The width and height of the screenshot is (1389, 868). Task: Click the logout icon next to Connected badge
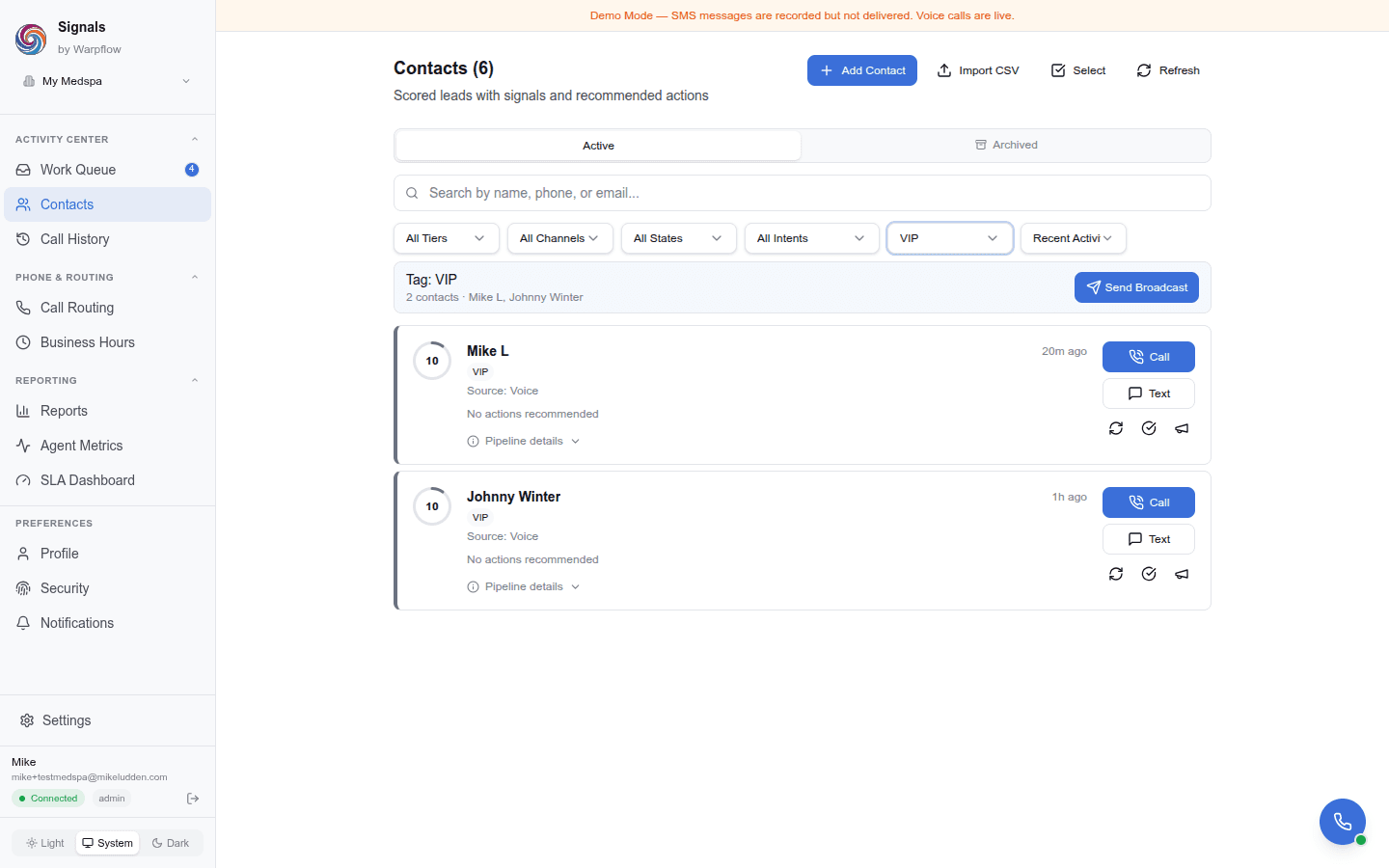192,798
